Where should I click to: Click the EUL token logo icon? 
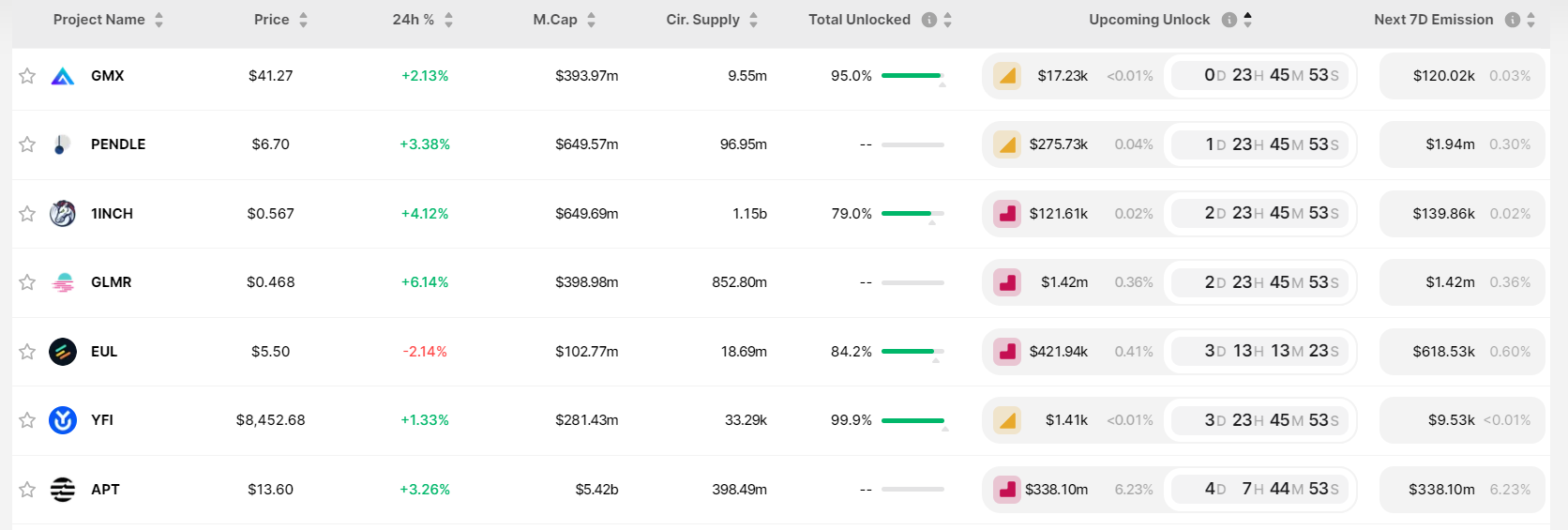coord(63,352)
